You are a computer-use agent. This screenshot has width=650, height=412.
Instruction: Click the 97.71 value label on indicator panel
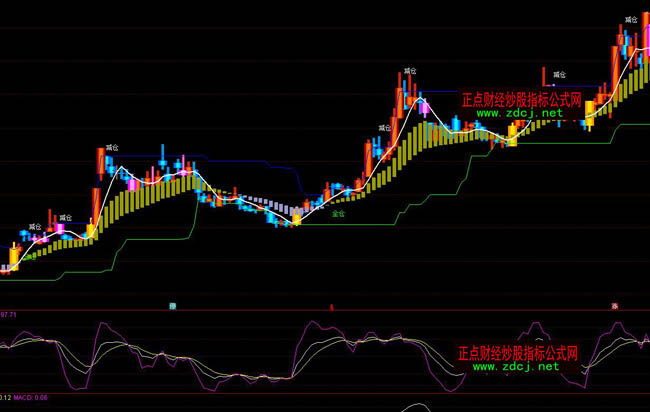pos(10,314)
